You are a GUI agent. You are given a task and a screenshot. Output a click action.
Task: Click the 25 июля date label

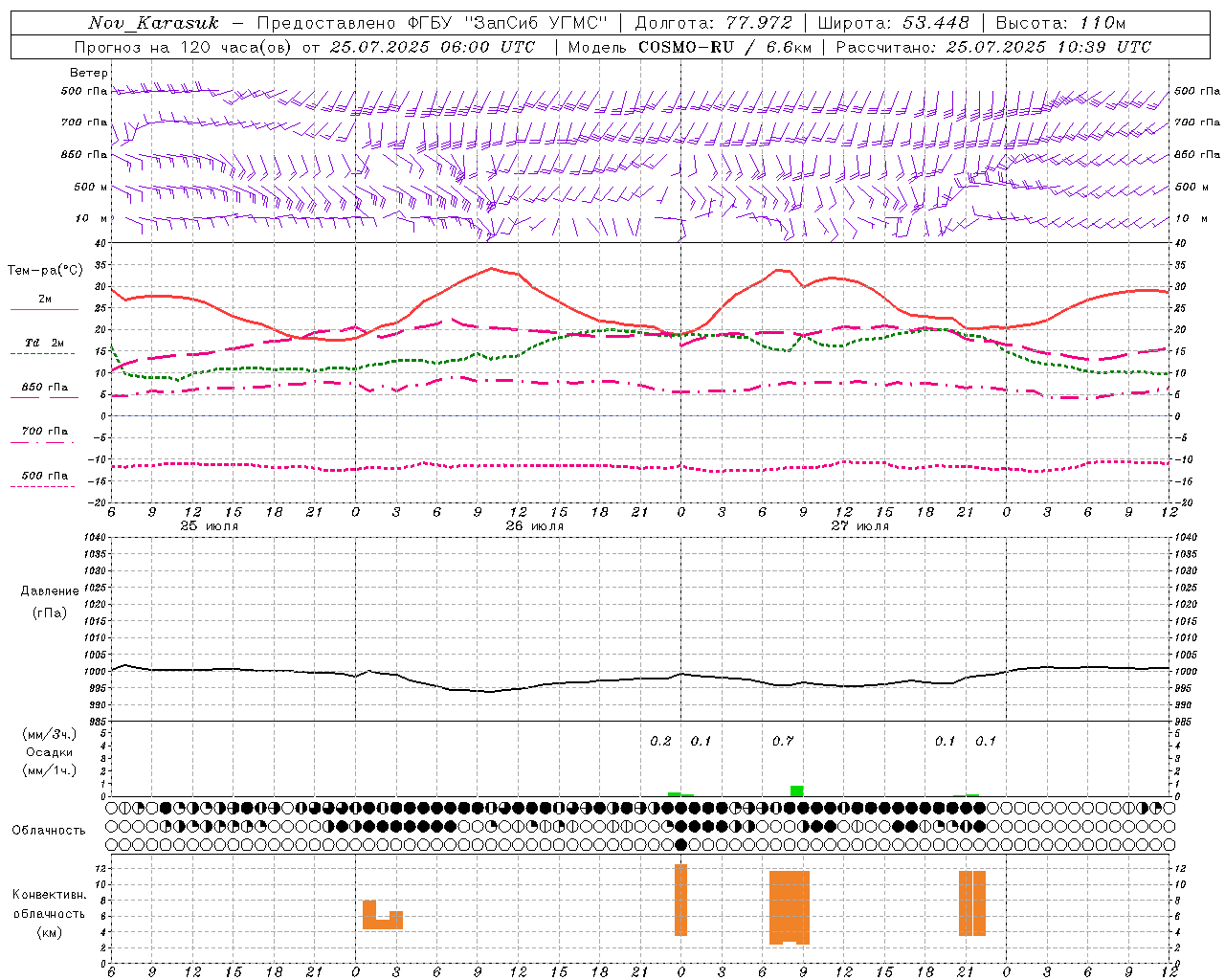210,525
